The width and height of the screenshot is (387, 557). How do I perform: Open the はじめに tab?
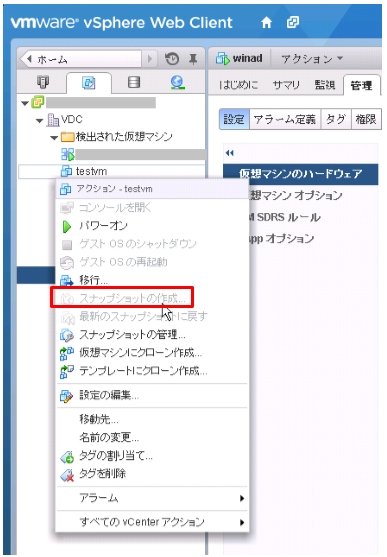[238, 85]
